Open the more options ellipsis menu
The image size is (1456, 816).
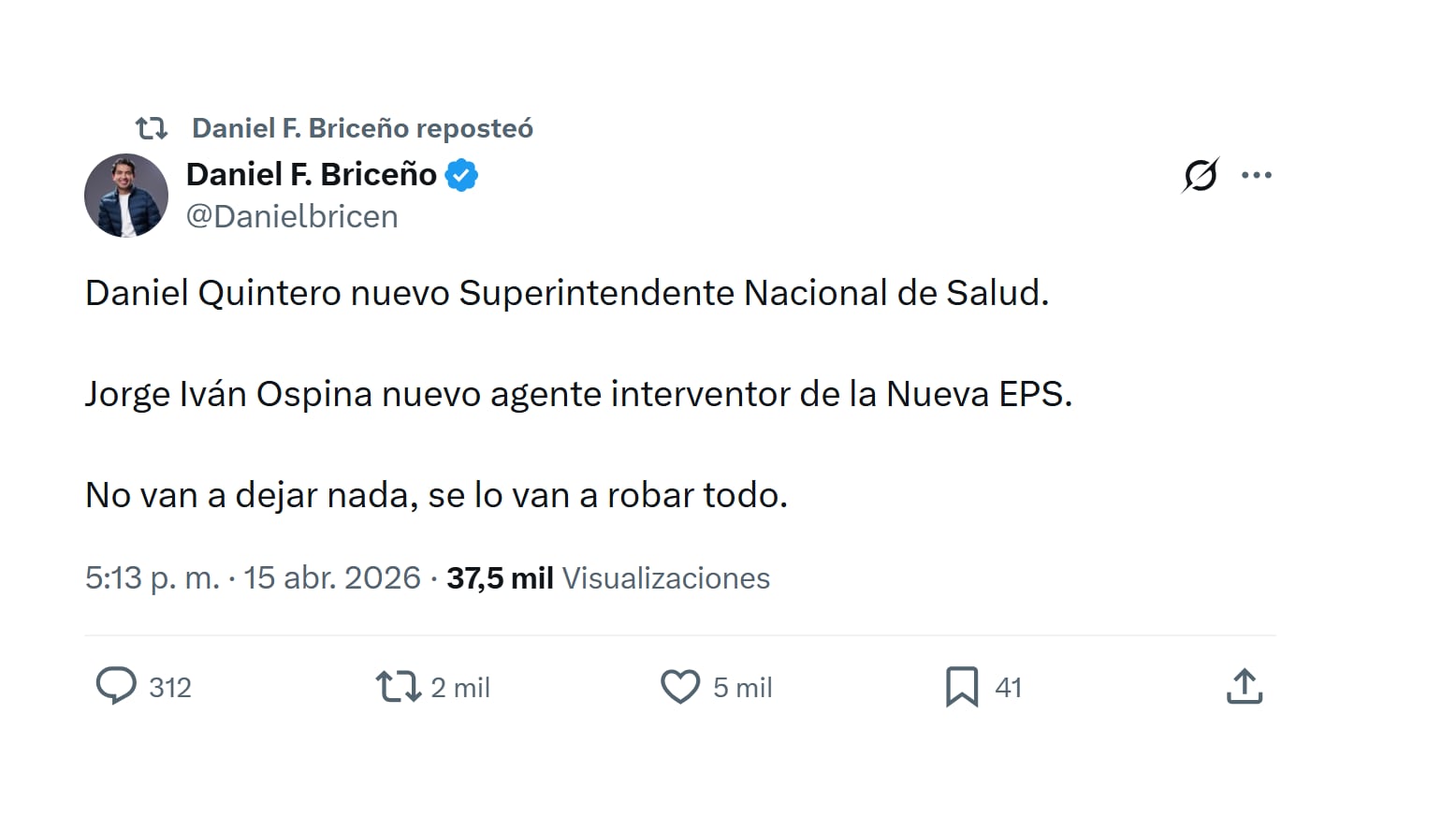tap(1258, 174)
